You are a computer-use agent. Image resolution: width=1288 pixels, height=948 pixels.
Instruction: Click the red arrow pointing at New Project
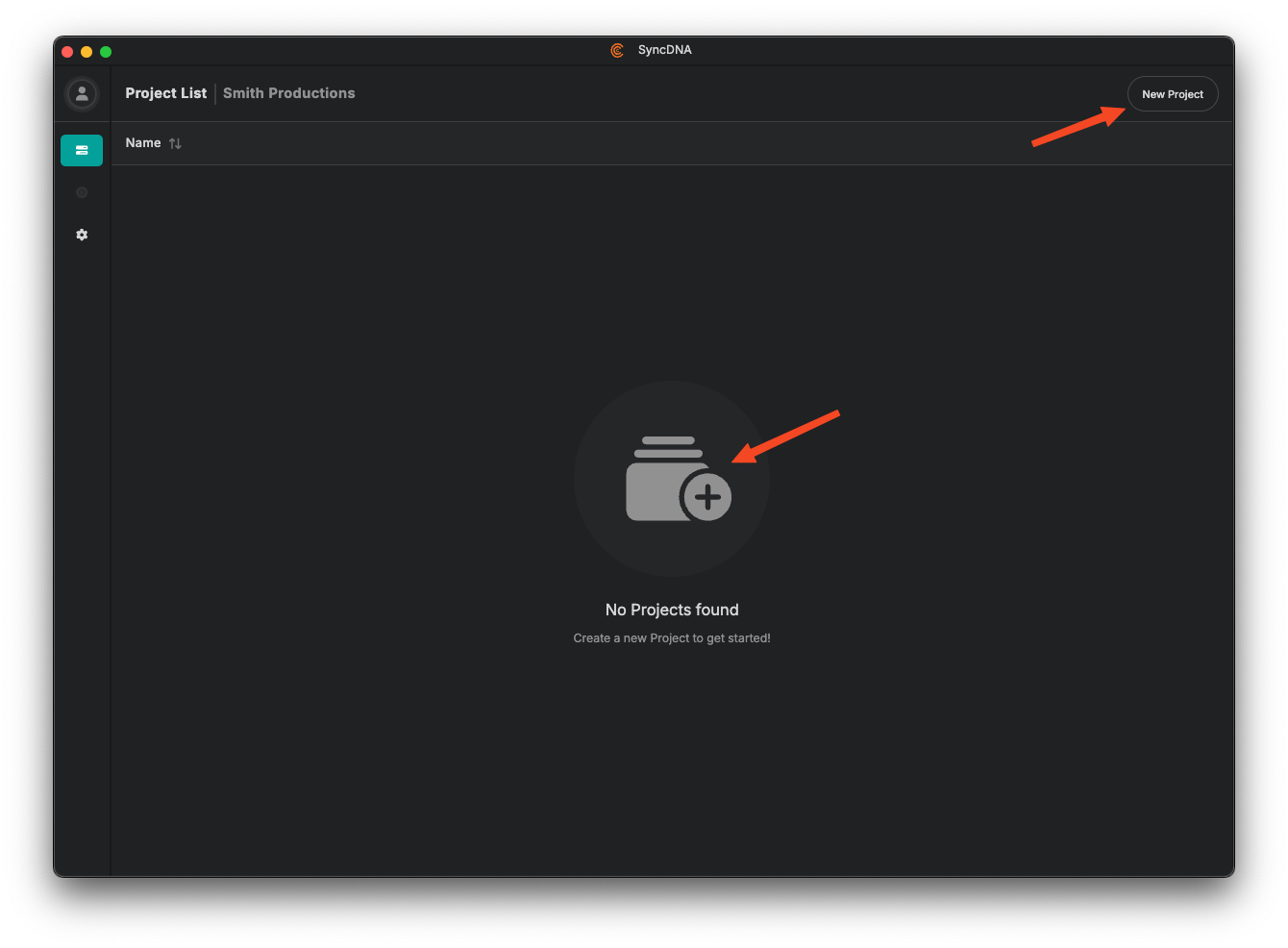[1078, 126]
